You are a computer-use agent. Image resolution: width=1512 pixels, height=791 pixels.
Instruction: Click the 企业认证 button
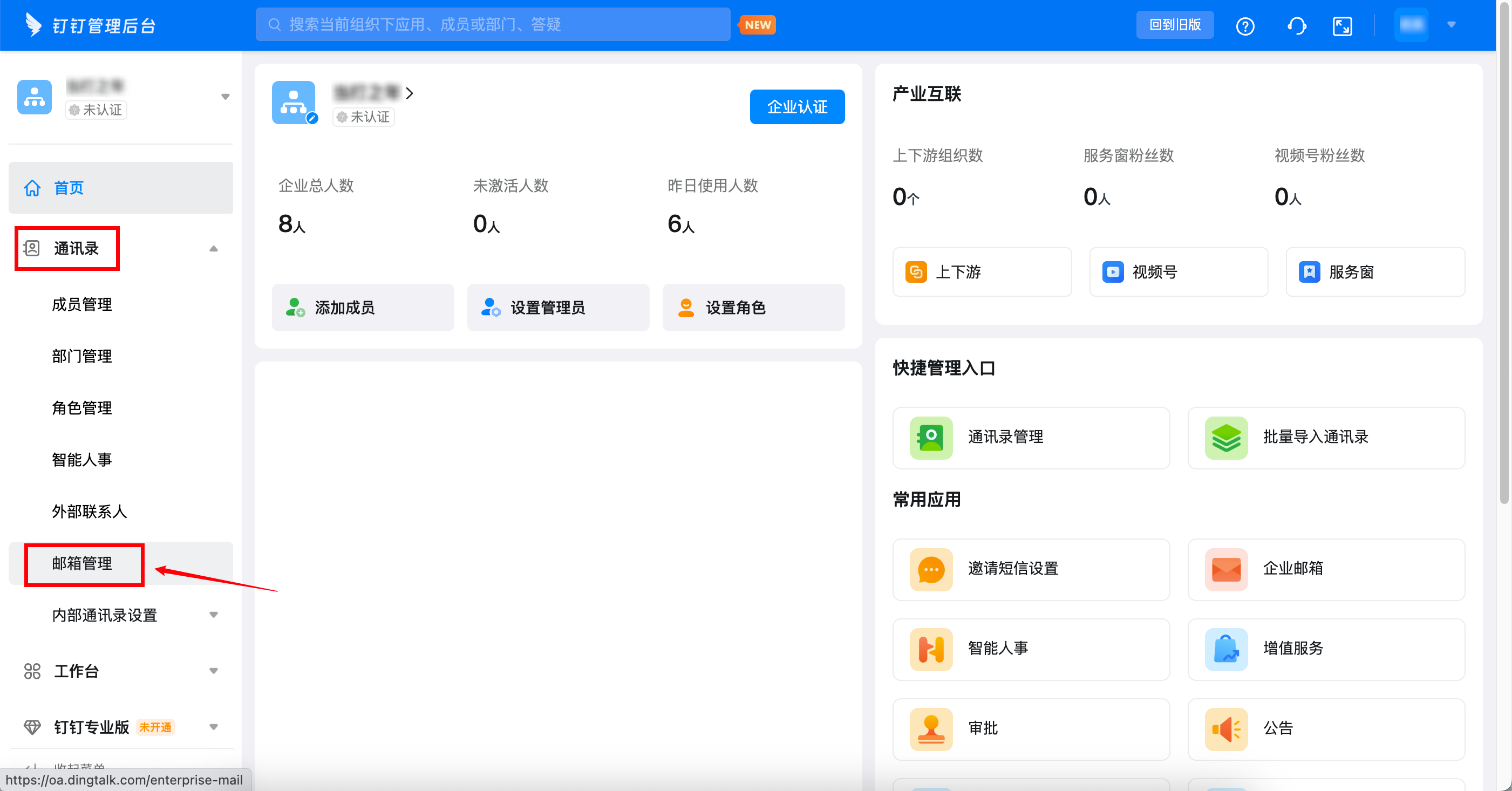[x=797, y=106]
